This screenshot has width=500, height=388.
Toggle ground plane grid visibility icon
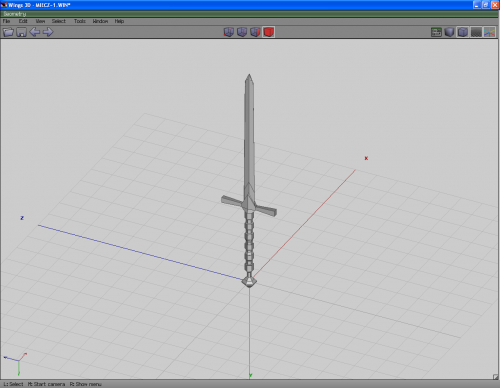coord(476,32)
